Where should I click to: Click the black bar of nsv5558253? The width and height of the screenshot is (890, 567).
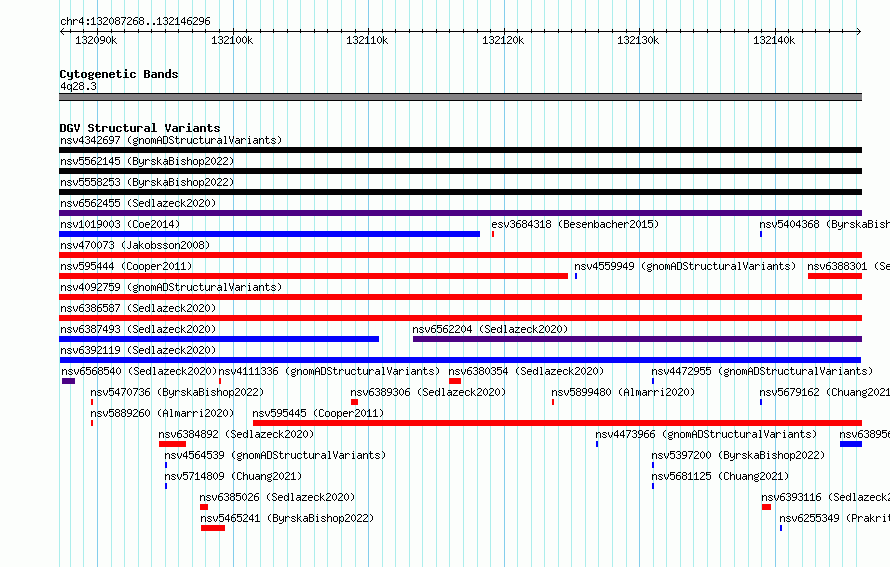[460, 192]
